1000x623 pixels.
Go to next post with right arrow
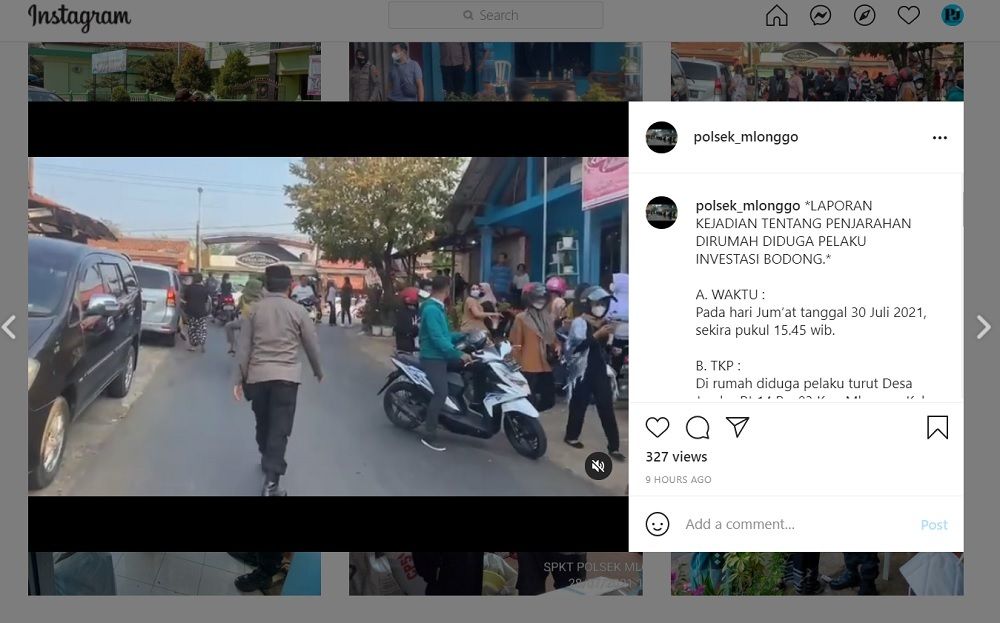983,327
